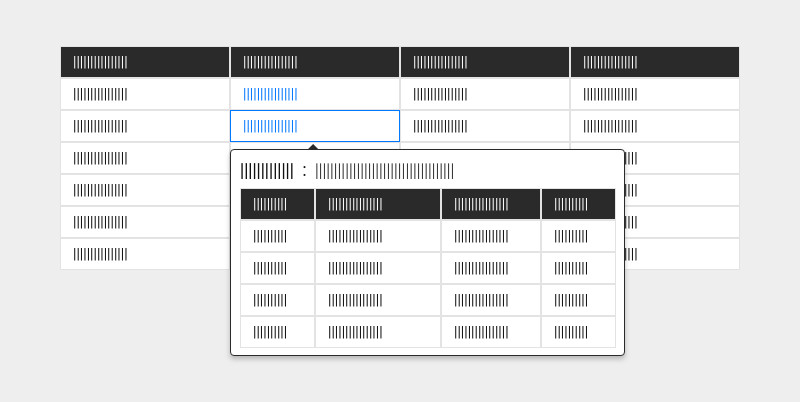Select second-row second-column cell in popover table
Viewport: 800px width, 402px height.
[x=355, y=268]
